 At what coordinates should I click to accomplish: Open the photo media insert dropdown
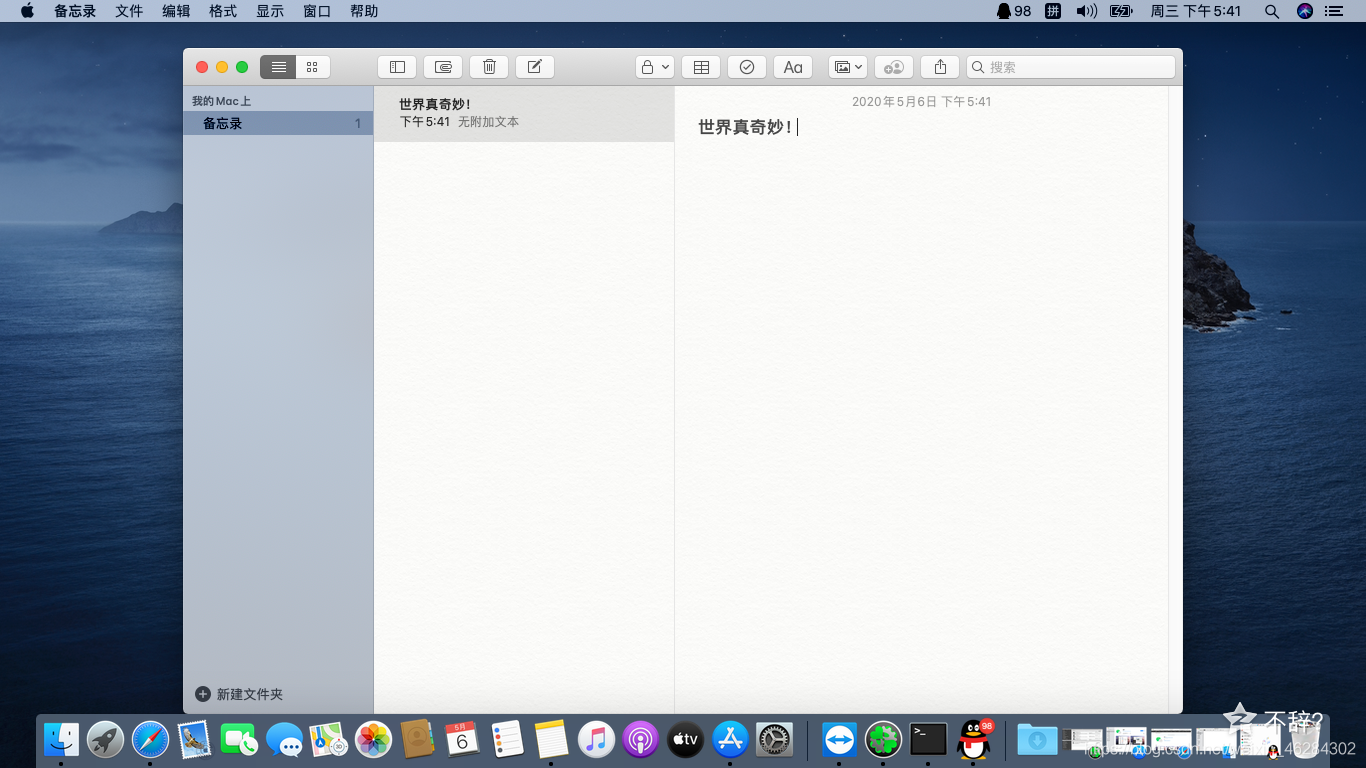tap(848, 67)
